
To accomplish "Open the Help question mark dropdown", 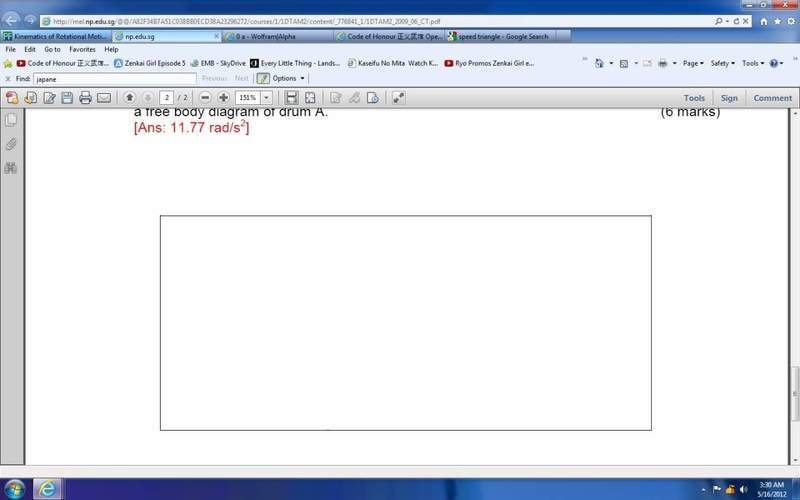I will point(776,63).
